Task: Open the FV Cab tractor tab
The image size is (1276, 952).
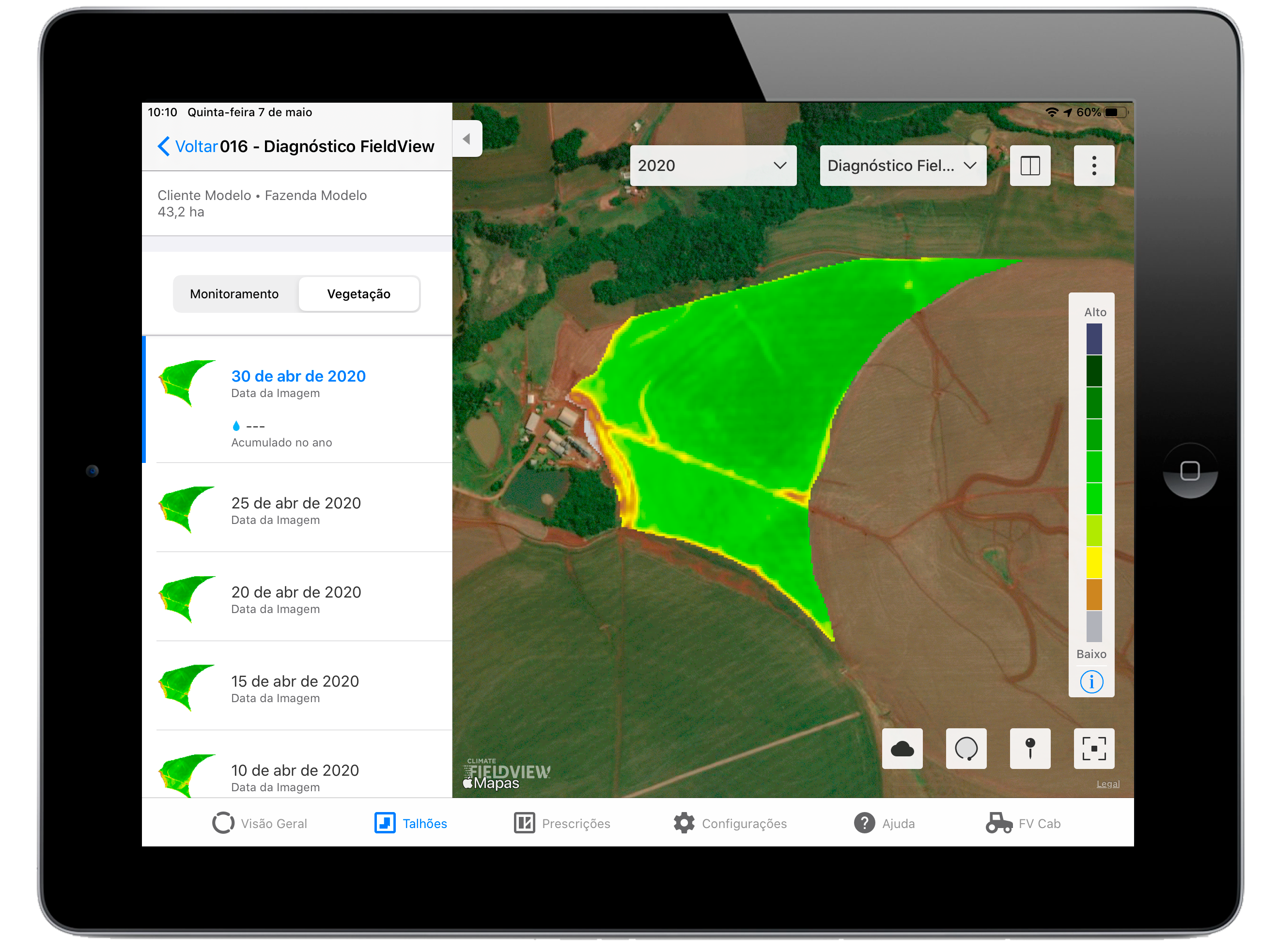Action: 1023,824
